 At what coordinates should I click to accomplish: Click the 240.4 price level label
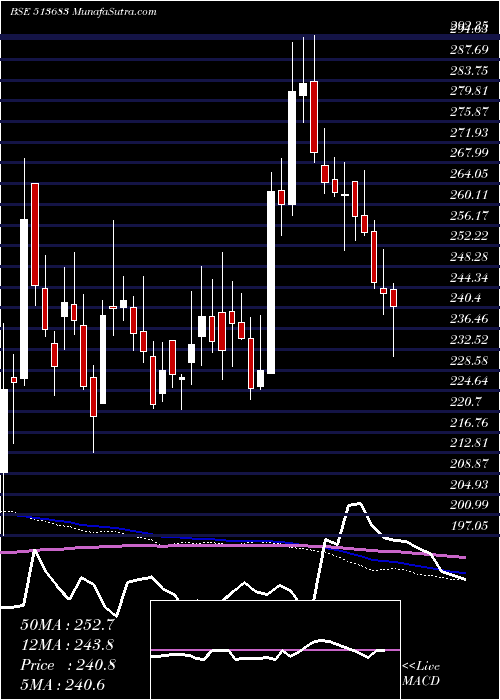point(466,298)
